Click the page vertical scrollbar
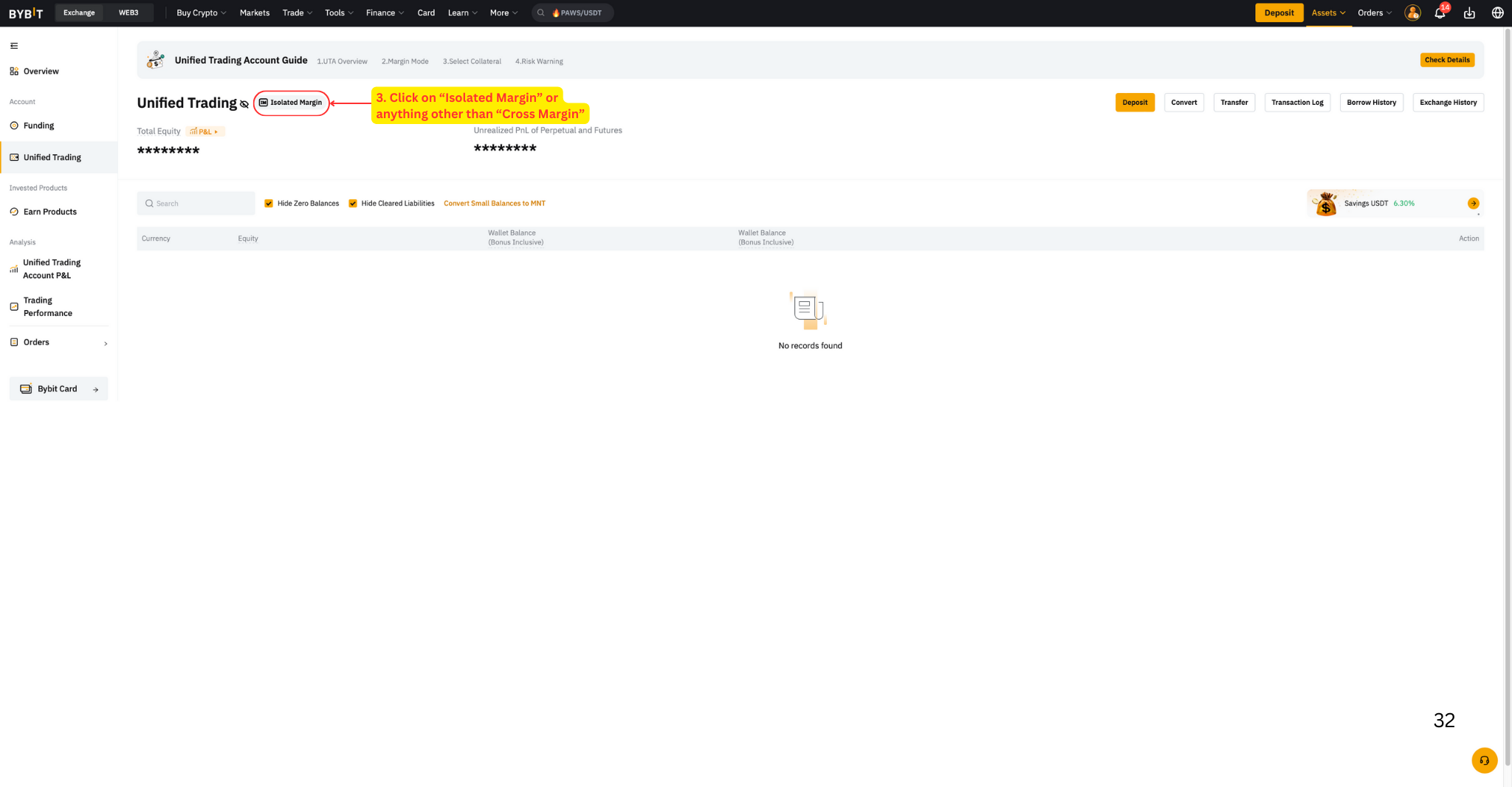1512x787 pixels. pyautogui.click(x=1508, y=399)
